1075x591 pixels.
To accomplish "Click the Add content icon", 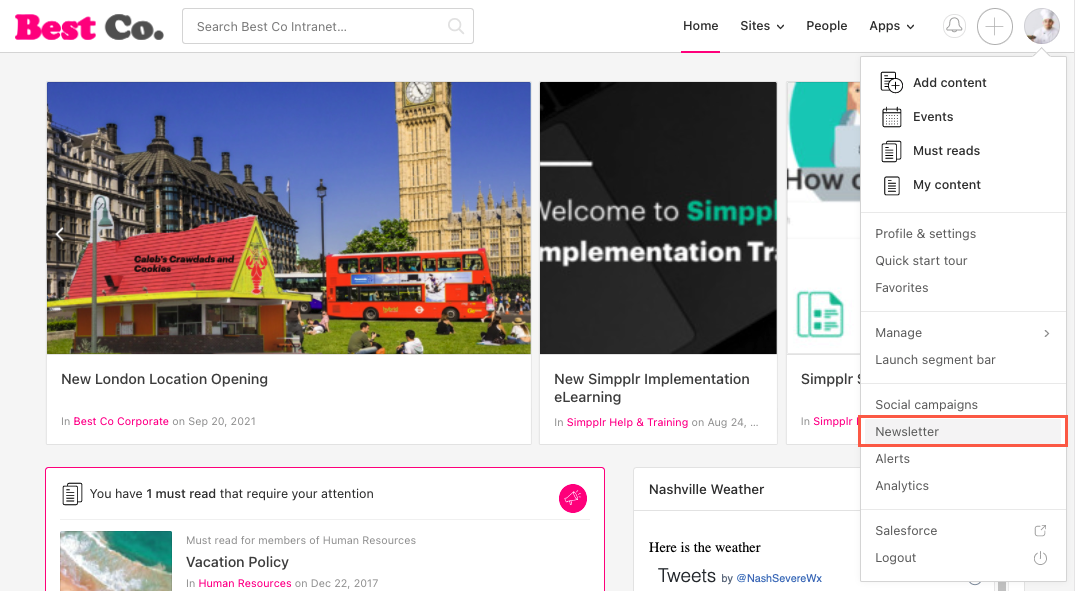I will (891, 82).
